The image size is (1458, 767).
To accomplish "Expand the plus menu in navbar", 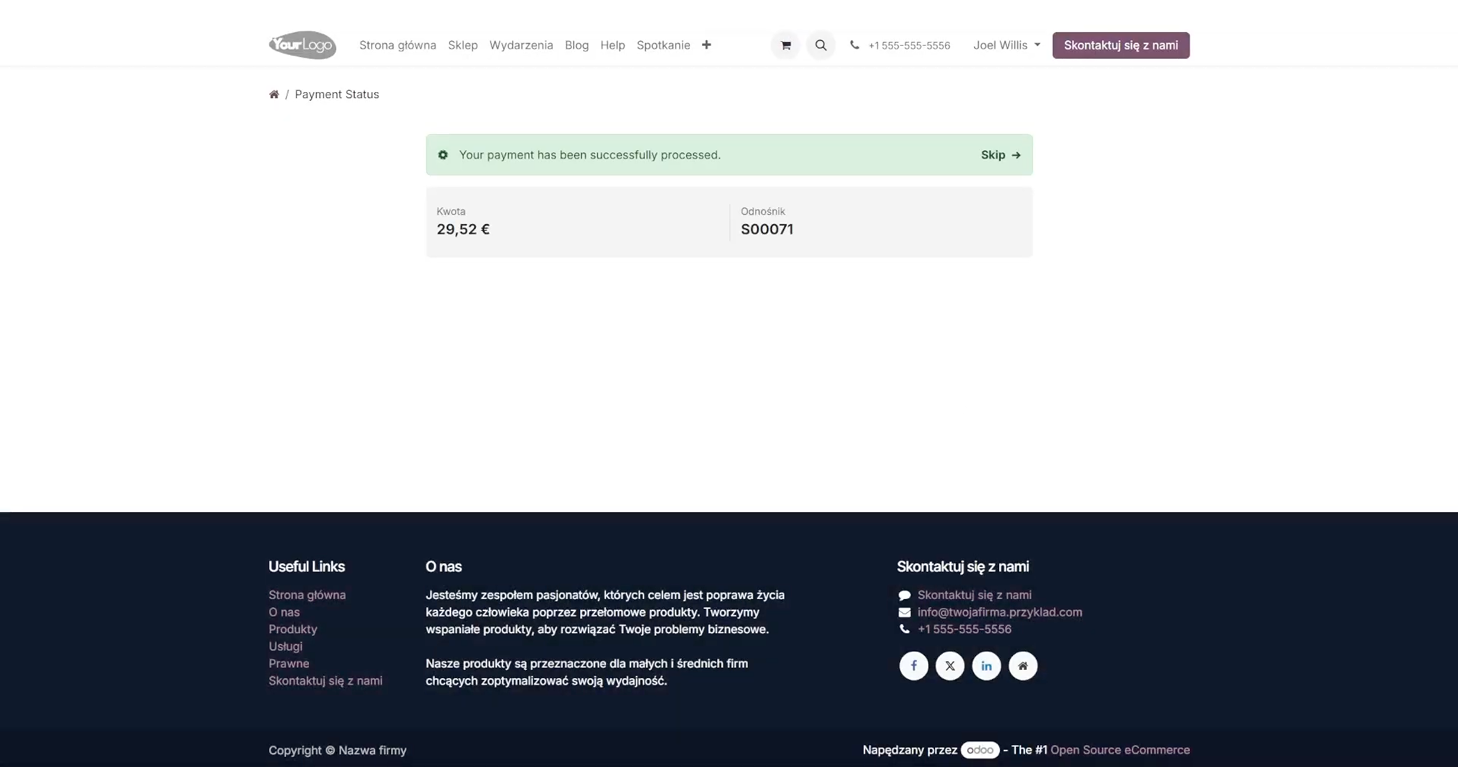I will coord(706,45).
